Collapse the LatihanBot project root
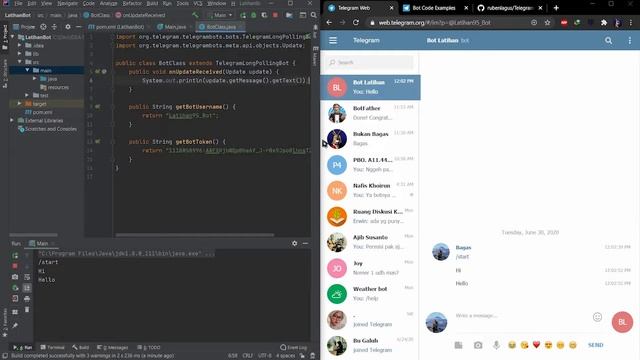This screenshot has width=640, height=360. tap(13, 37)
